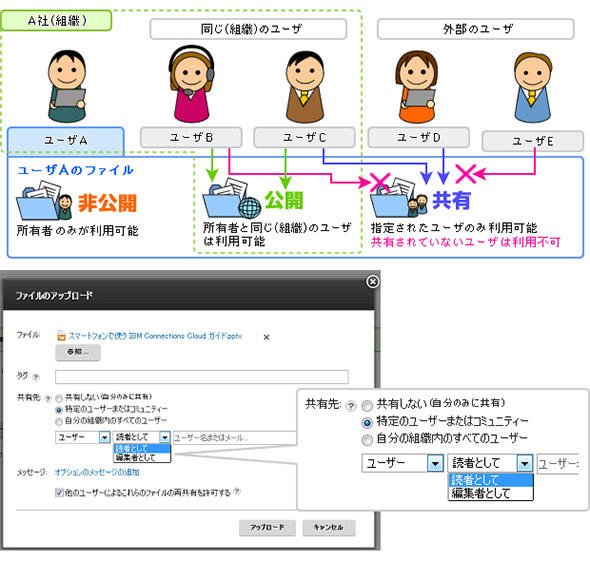Click the ユーザB label box
Screen dimensions: 590x561
point(191,137)
